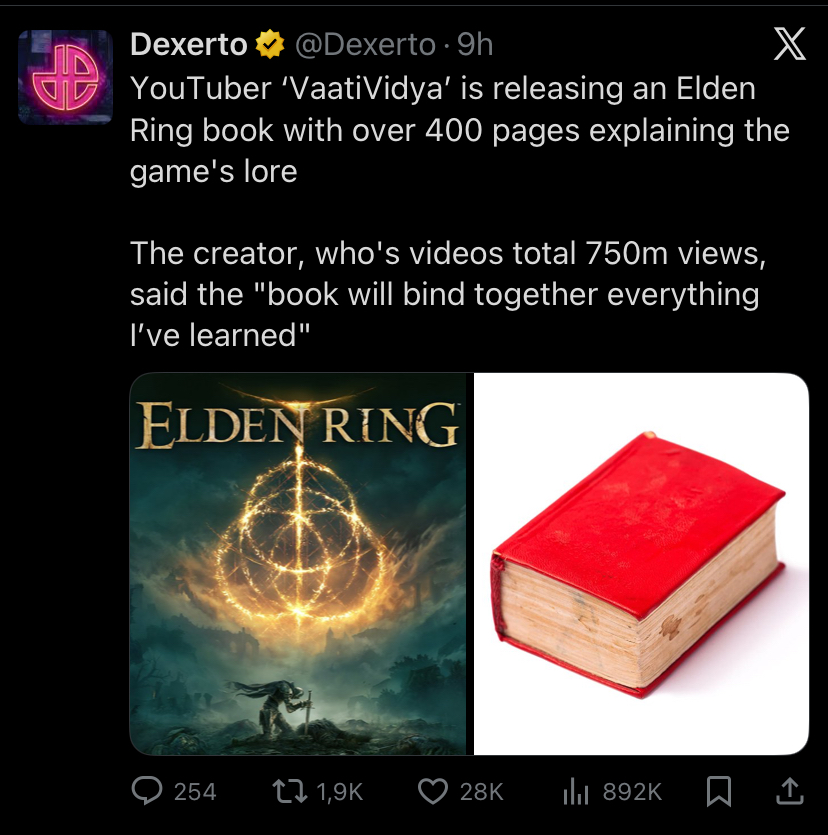This screenshot has height=835, width=828.
Task: Click the X logo icon
Action: pos(789,44)
